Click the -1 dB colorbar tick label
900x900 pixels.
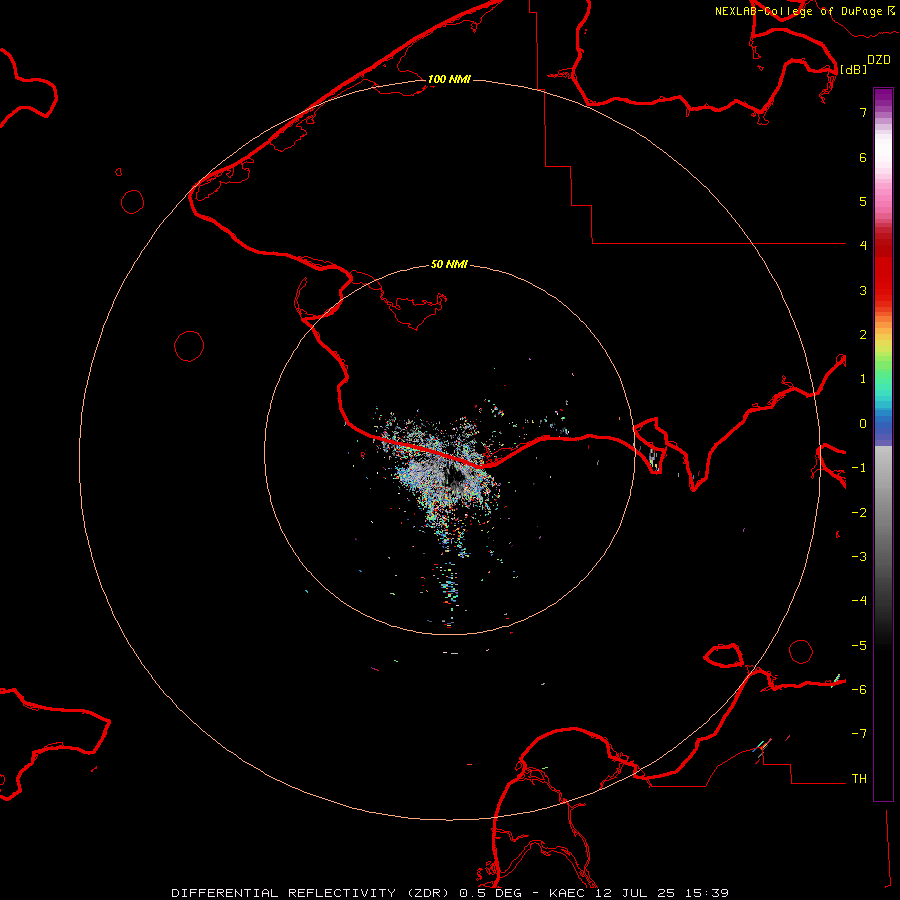(859, 468)
